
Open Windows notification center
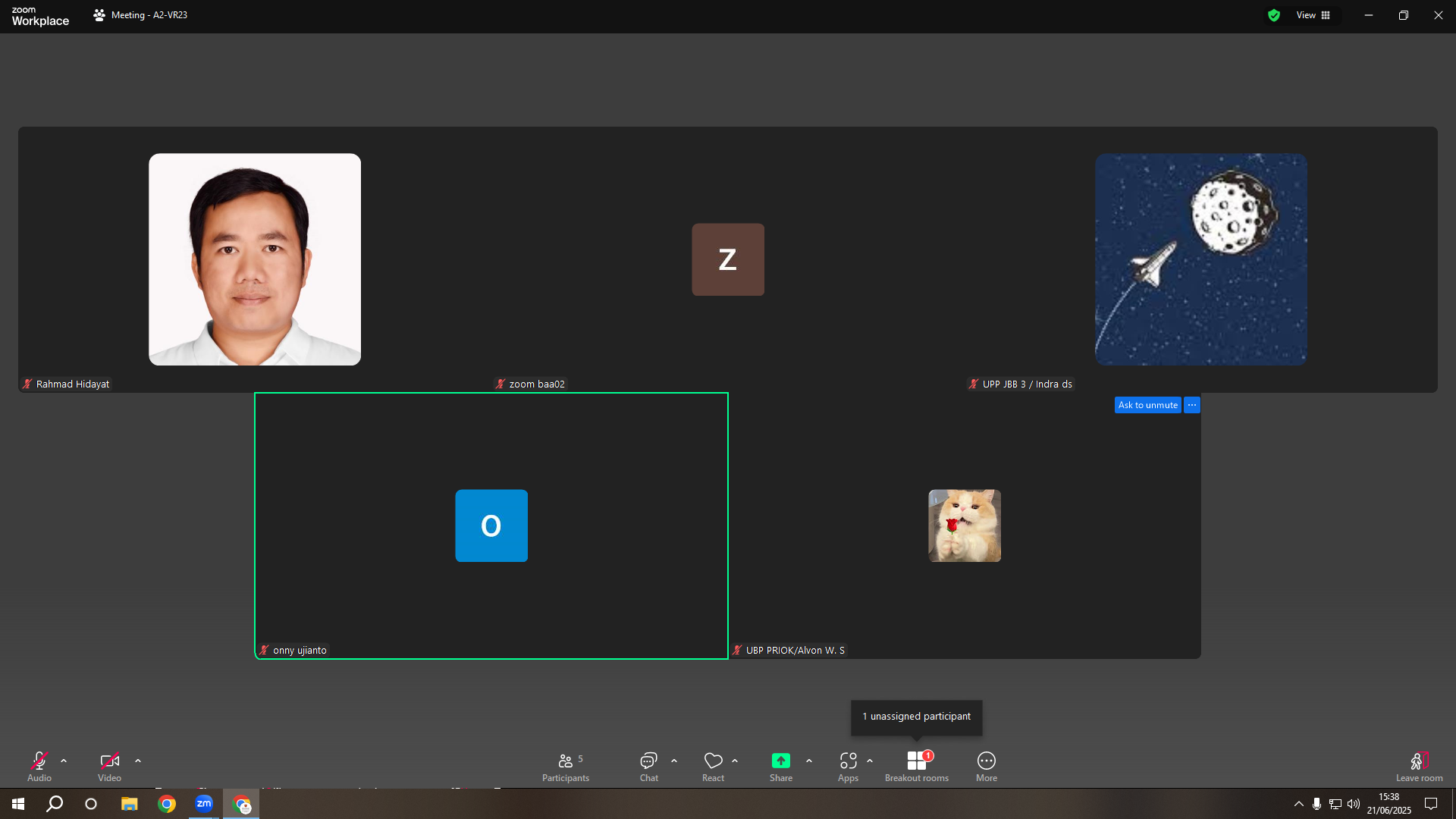[1431, 804]
